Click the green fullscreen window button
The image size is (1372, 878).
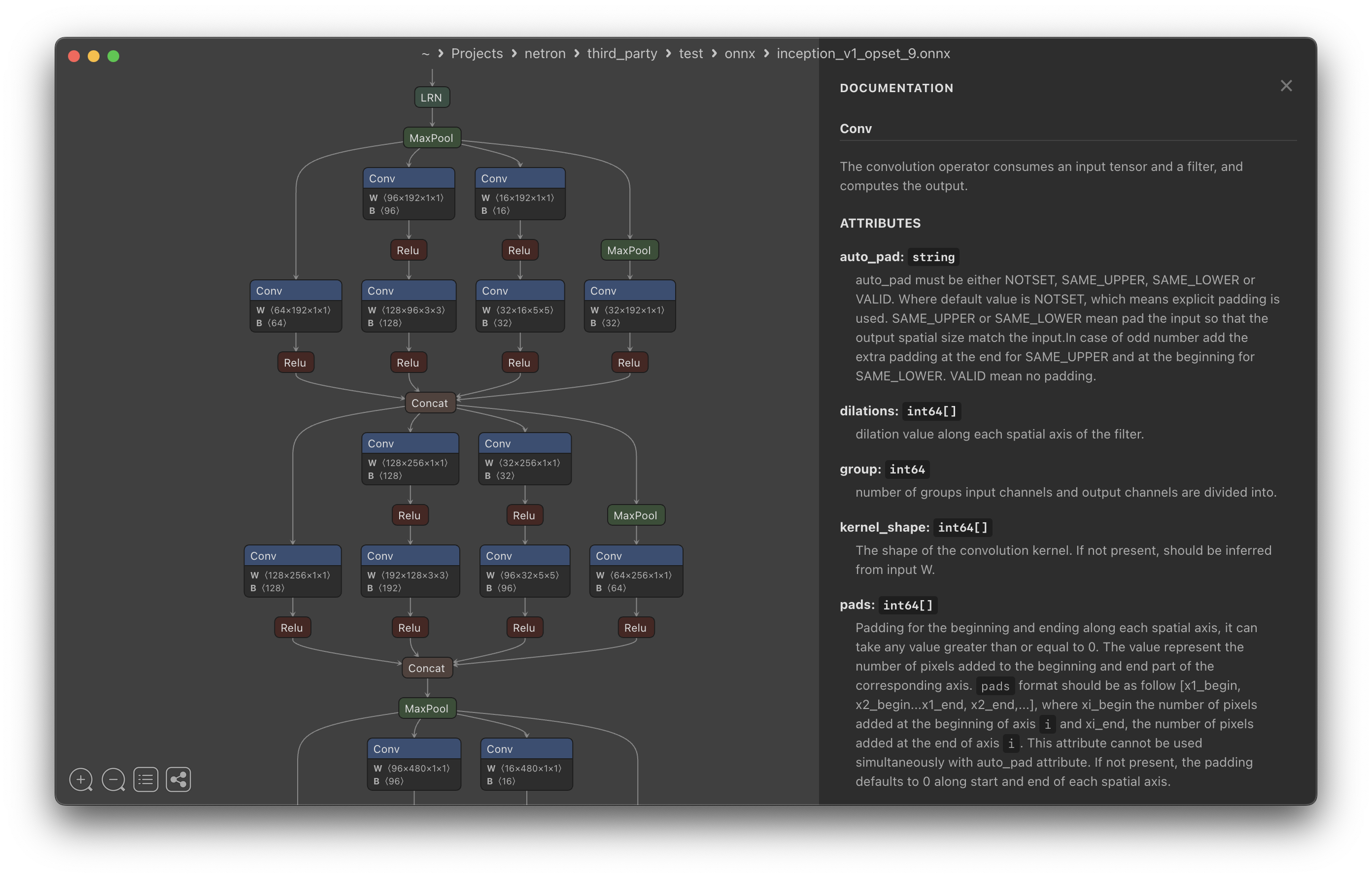pos(113,56)
